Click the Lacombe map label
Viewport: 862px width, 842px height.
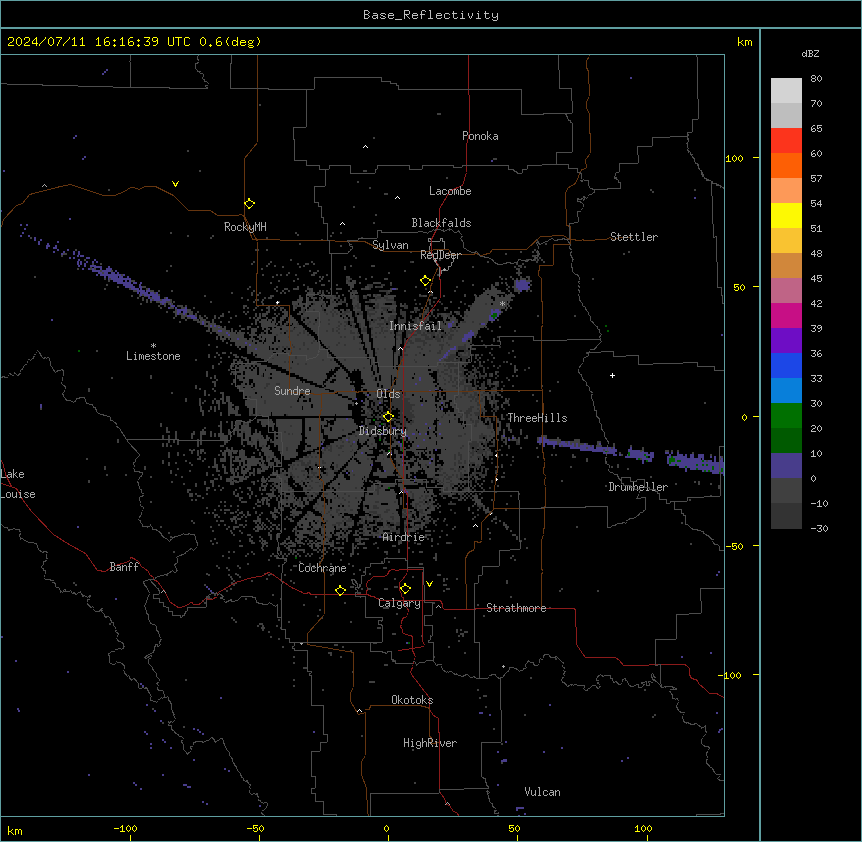coord(450,191)
